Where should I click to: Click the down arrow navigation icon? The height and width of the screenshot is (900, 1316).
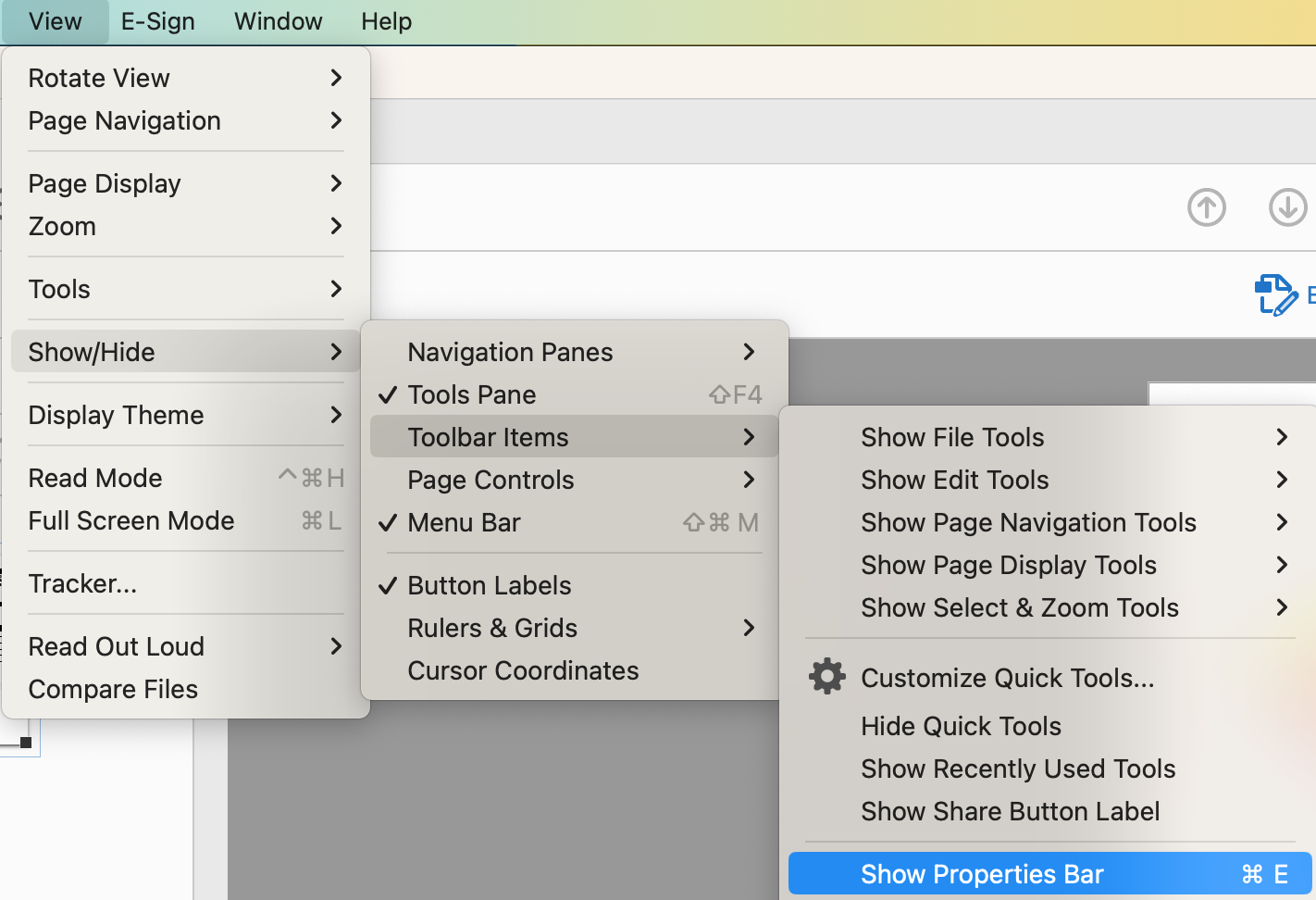click(1287, 207)
